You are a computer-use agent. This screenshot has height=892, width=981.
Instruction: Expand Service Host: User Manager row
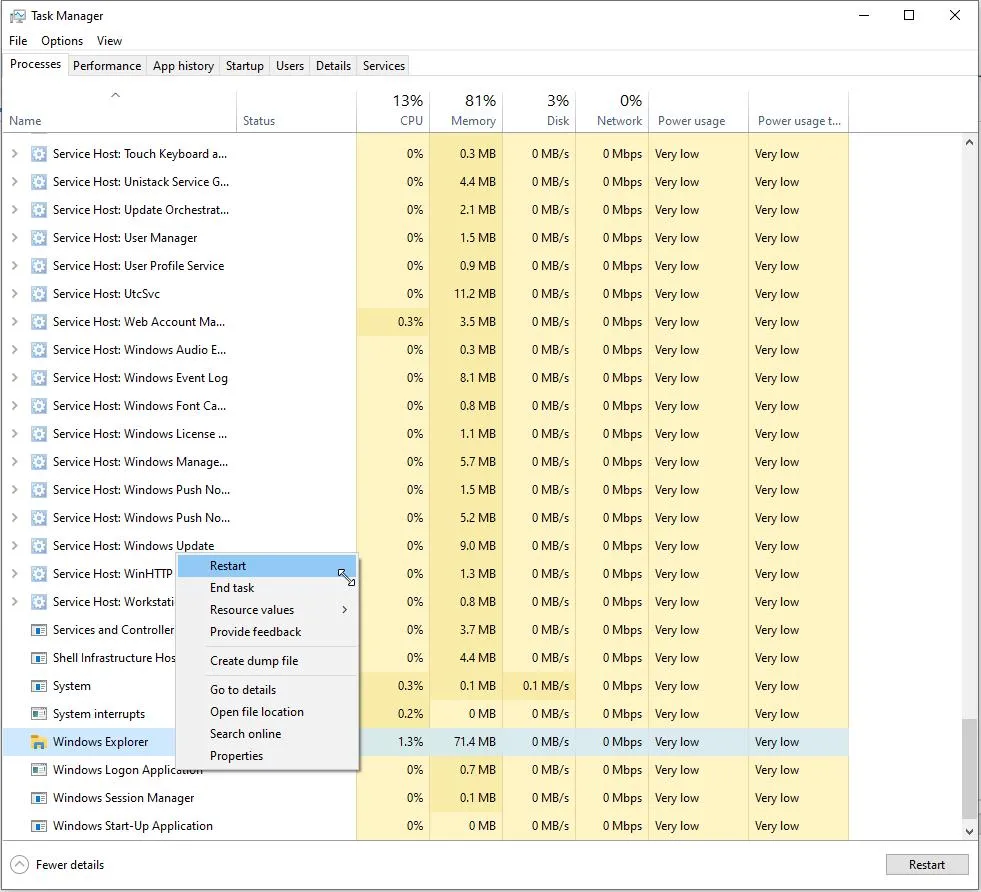click(14, 238)
